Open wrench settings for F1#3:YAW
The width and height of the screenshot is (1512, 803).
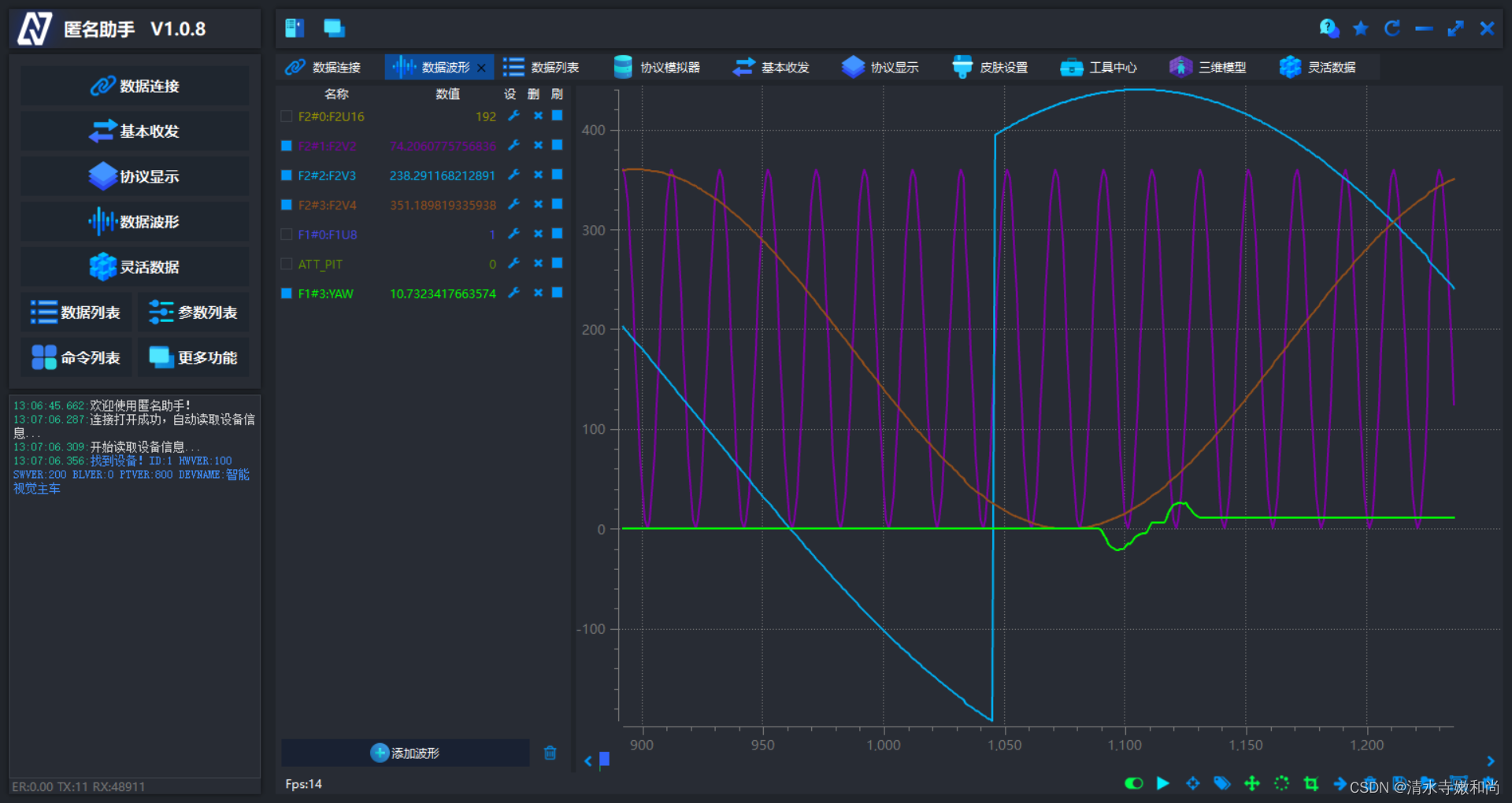(513, 293)
